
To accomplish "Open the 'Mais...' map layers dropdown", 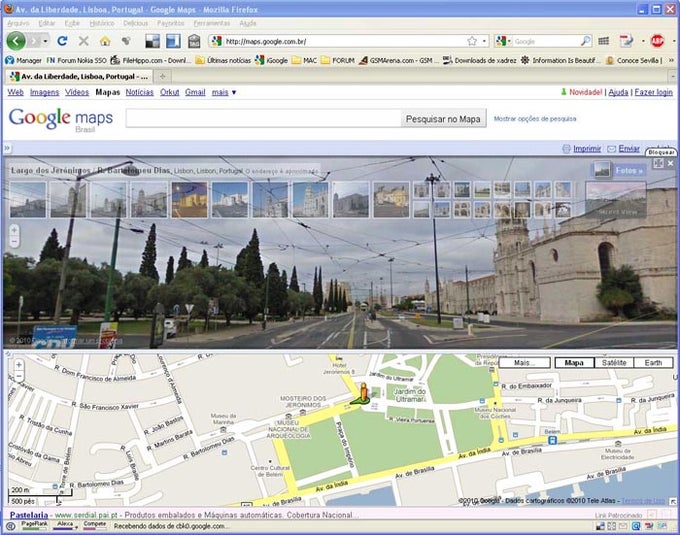I will coord(525,362).
